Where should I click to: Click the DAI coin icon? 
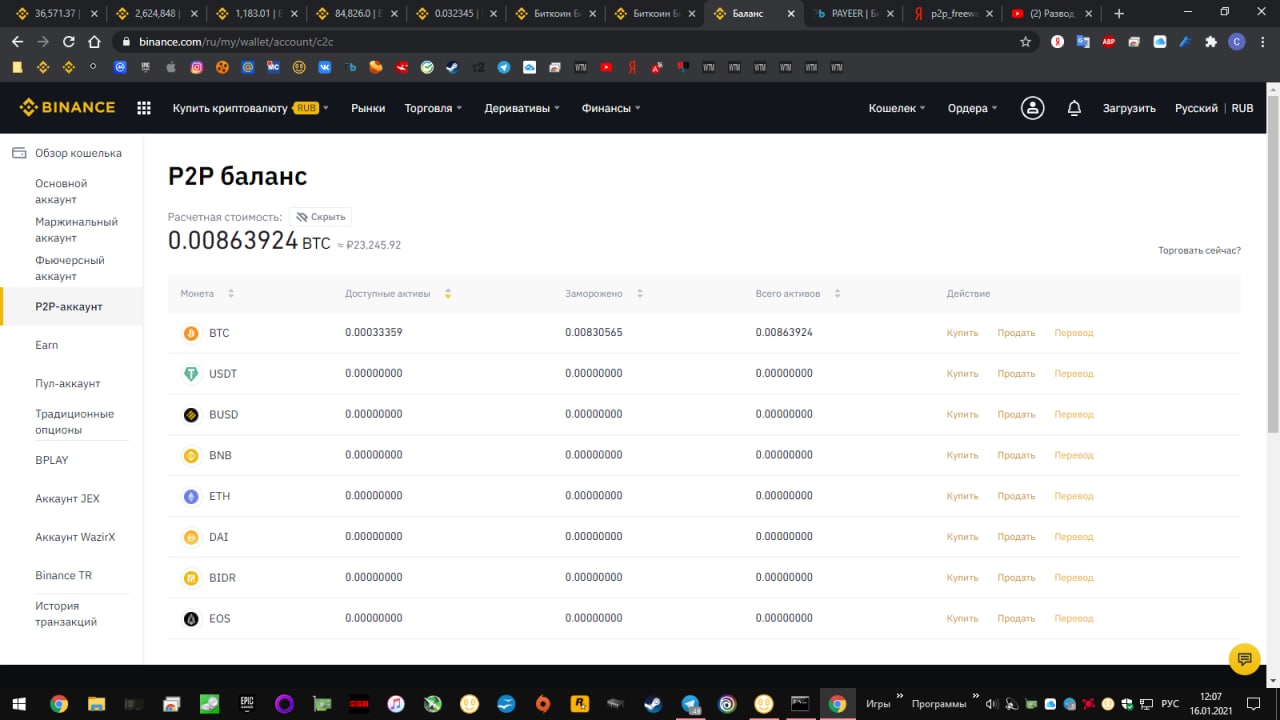point(191,537)
